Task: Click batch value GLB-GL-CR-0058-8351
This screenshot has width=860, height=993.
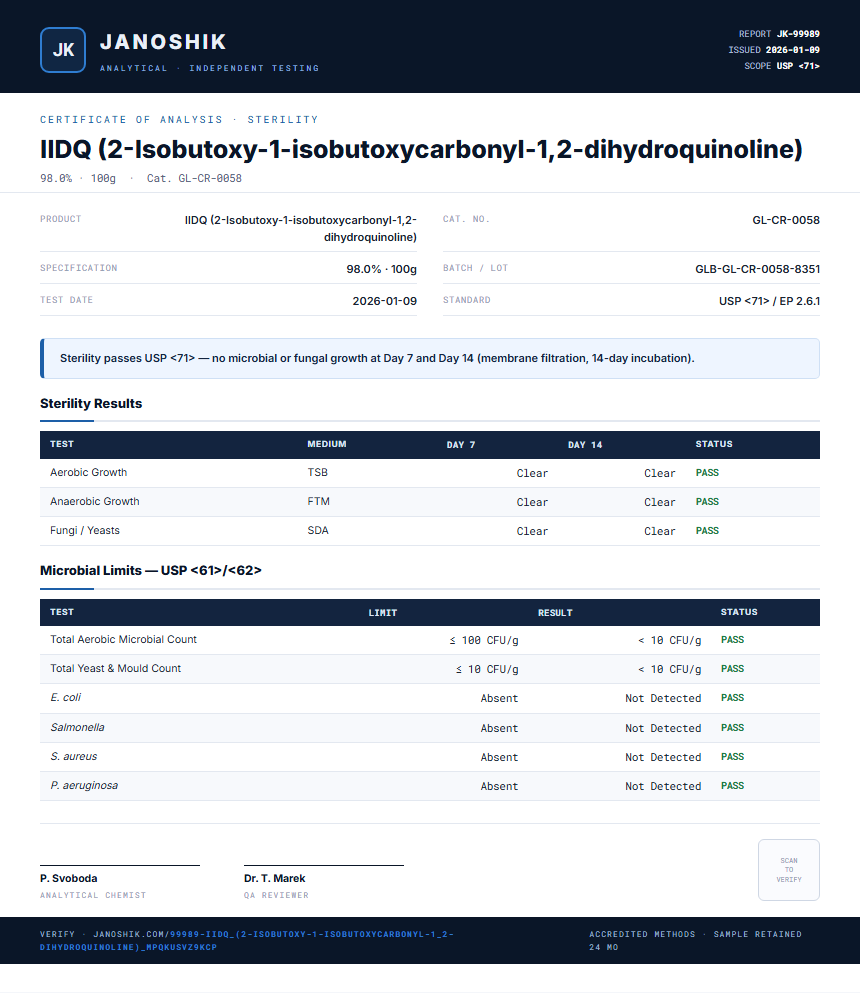Action: point(757,269)
